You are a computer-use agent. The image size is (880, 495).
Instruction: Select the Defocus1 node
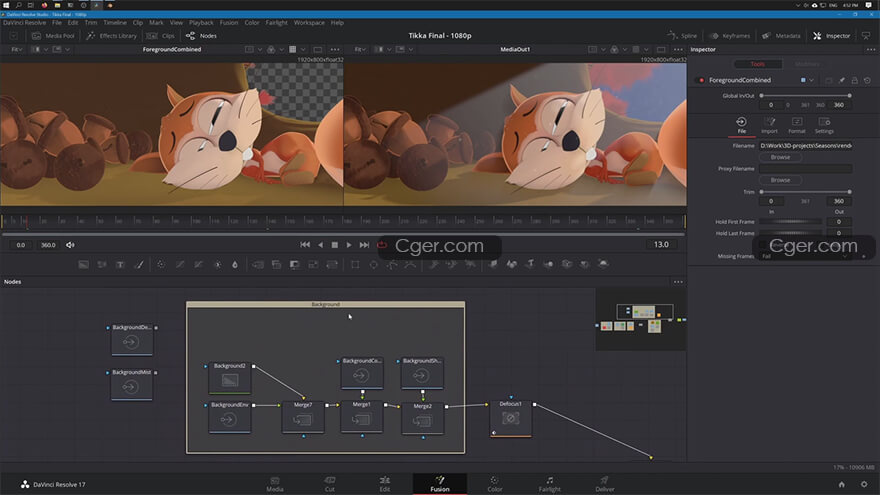511,418
